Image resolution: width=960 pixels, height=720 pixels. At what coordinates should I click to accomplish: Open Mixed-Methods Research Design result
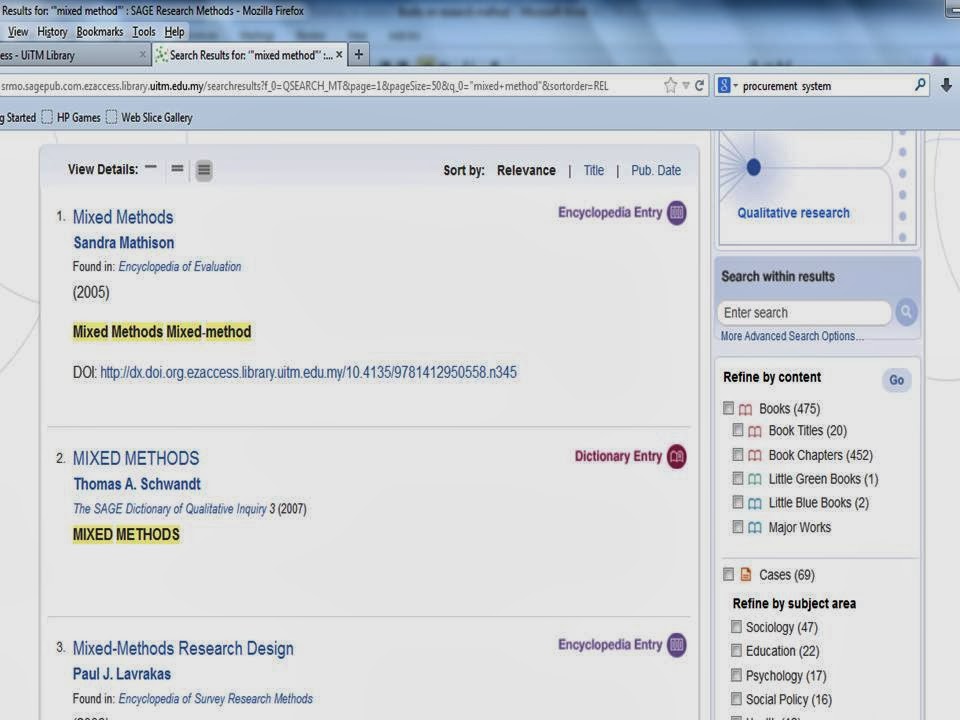(x=183, y=648)
